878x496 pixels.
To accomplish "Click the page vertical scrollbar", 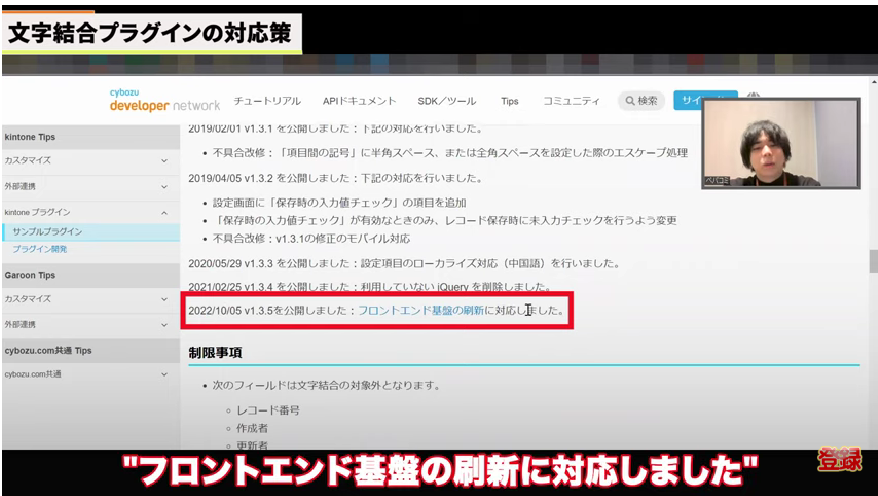I will click(x=874, y=263).
